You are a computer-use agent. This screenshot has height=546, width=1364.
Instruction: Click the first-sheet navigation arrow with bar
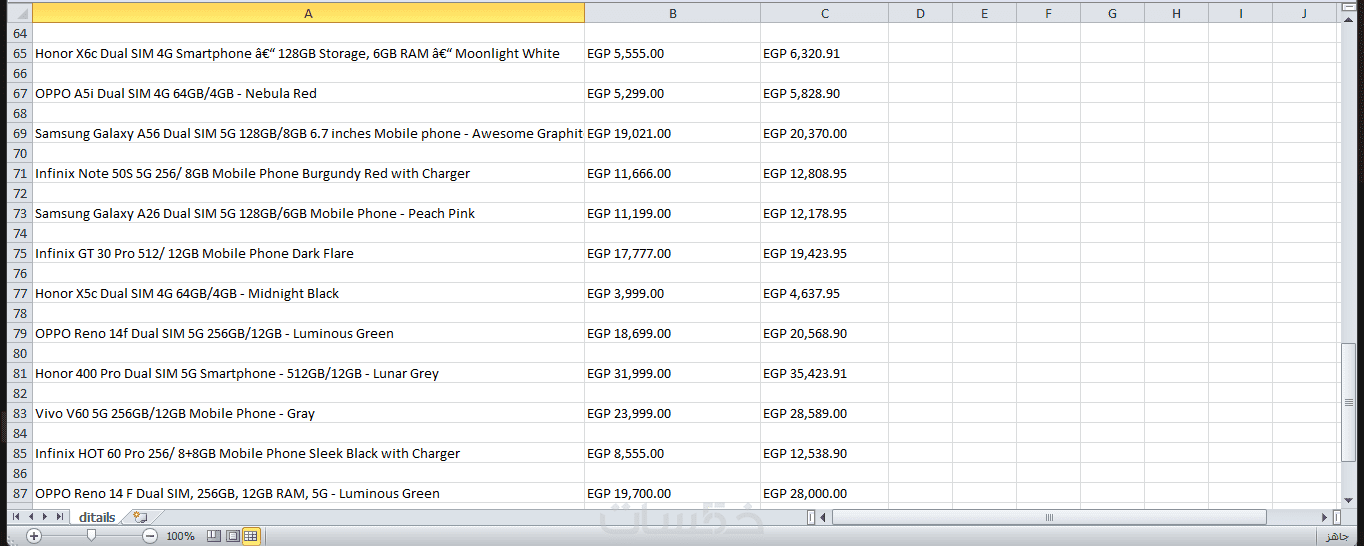pos(15,517)
